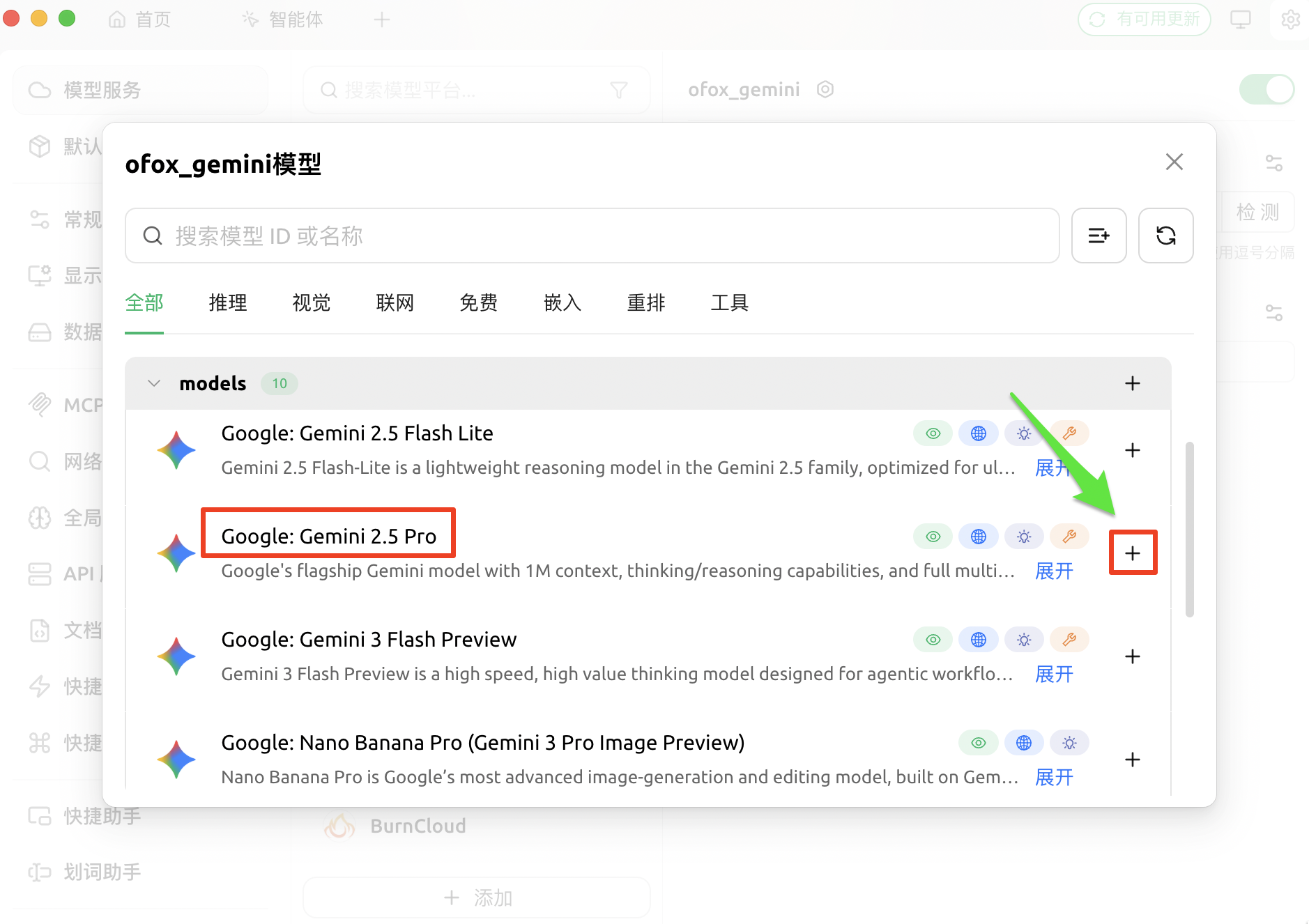This screenshot has height=924, width=1309.
Task: Click the web globe tag on Gemini 2.5 Pro
Action: pos(979,537)
